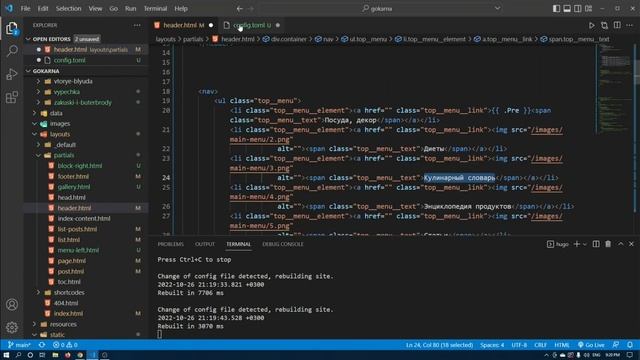Maximize the panel with the up chevron
This screenshot has height=360, width=640.
pos(620,244)
